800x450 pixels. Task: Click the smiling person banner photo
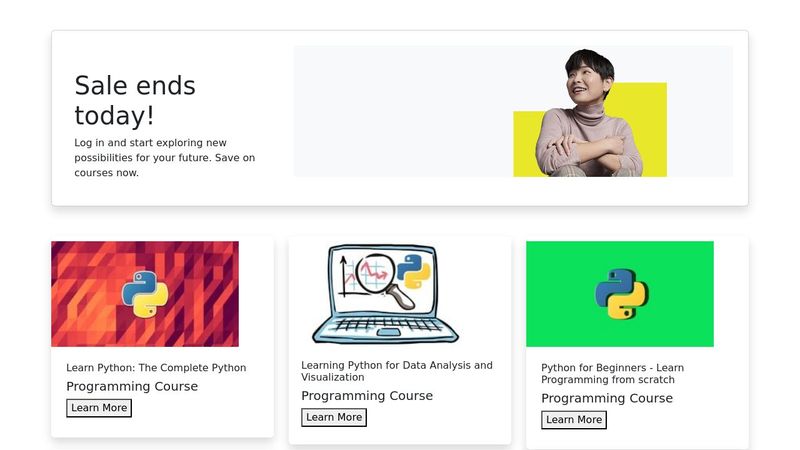590,113
